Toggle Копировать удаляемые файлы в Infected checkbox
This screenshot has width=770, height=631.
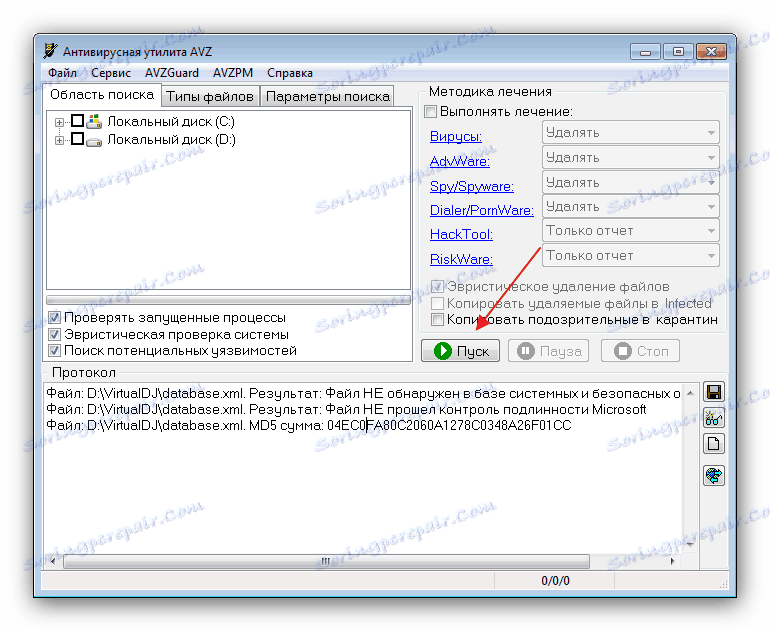(x=437, y=303)
